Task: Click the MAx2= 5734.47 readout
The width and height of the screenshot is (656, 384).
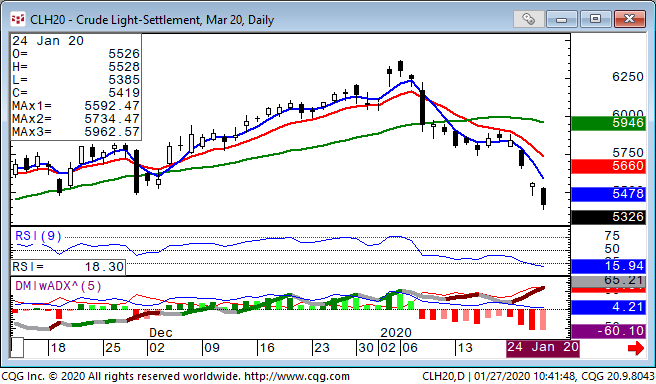Action: click(75, 119)
